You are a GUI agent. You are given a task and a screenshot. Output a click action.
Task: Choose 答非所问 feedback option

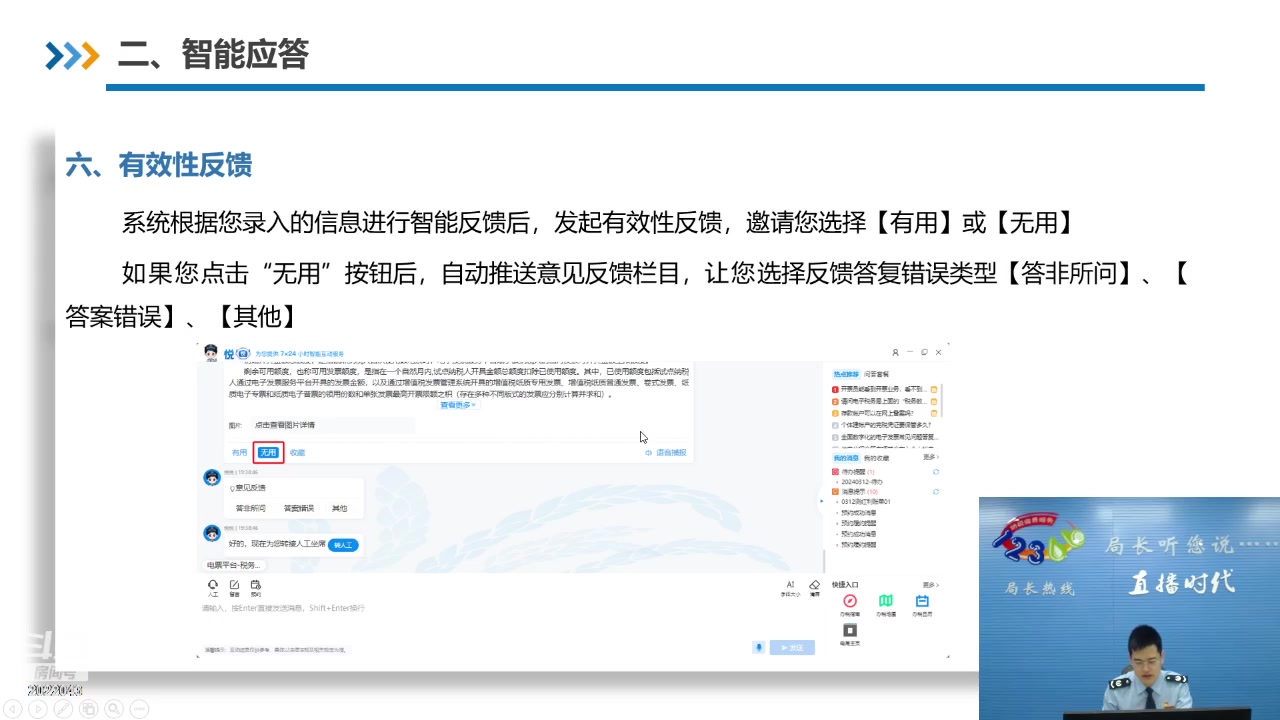[251, 508]
